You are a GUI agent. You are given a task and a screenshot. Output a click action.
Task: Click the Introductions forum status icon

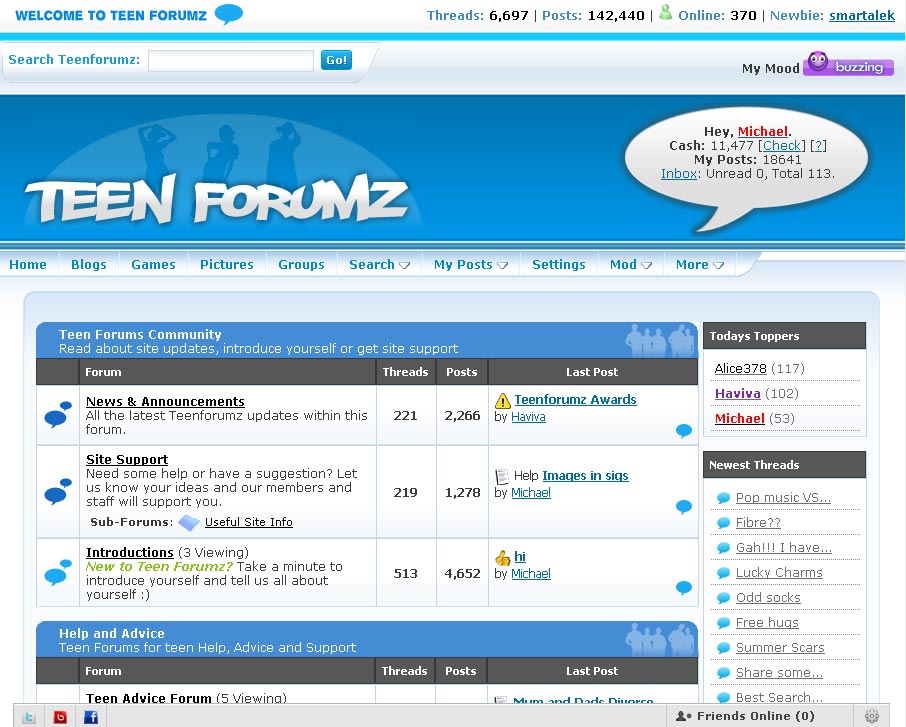tap(58, 572)
